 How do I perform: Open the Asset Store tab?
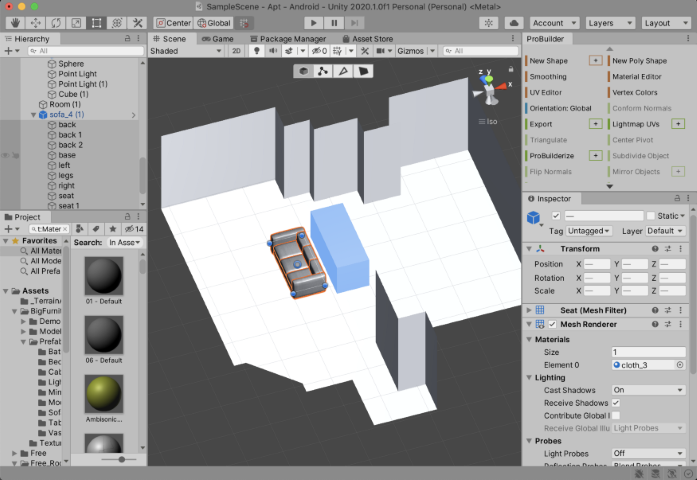pyautogui.click(x=369, y=38)
